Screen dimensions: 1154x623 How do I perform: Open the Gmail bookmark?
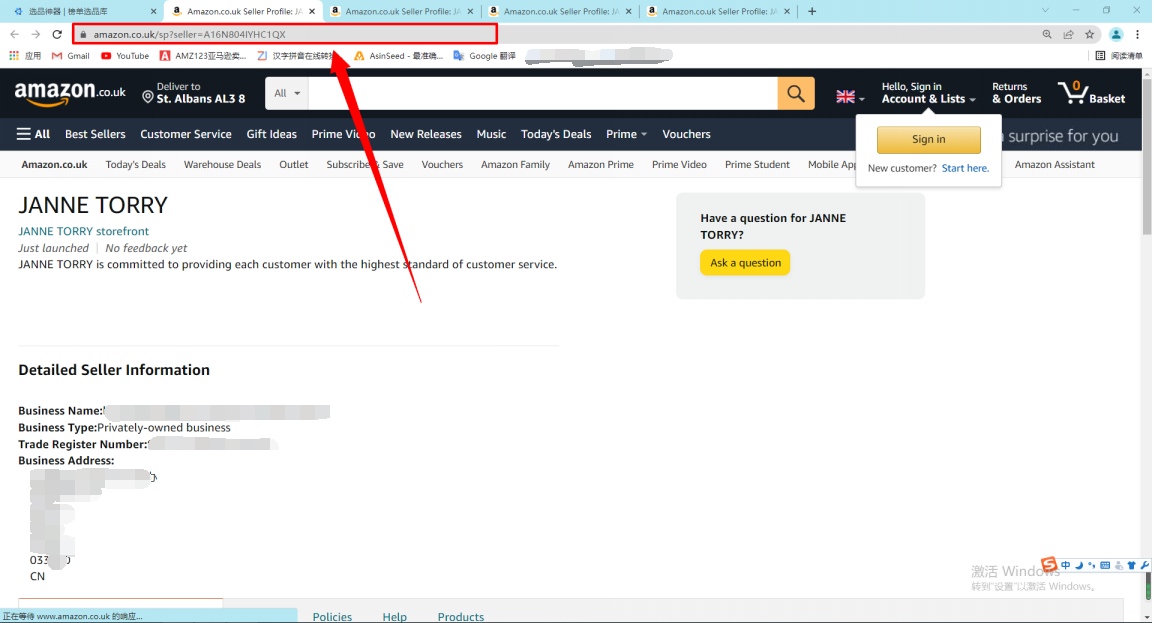pos(71,56)
